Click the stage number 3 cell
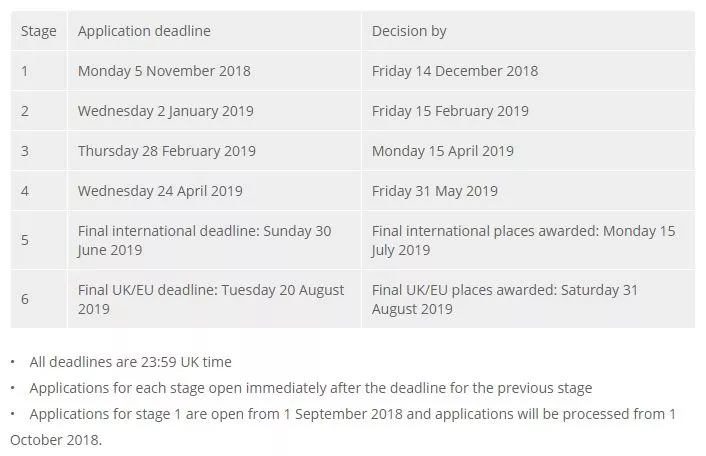The height and width of the screenshot is (456, 706). [x=26, y=151]
